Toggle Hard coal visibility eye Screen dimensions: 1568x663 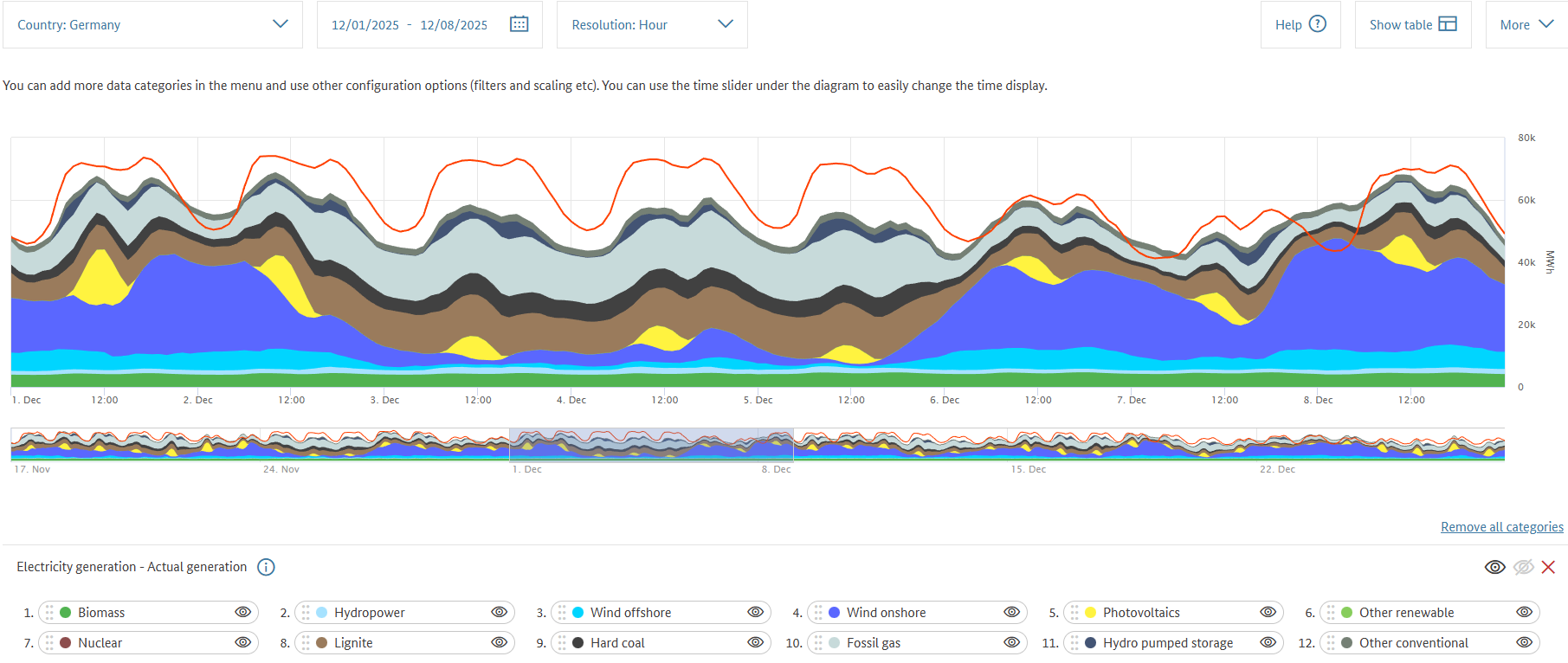tap(755, 643)
